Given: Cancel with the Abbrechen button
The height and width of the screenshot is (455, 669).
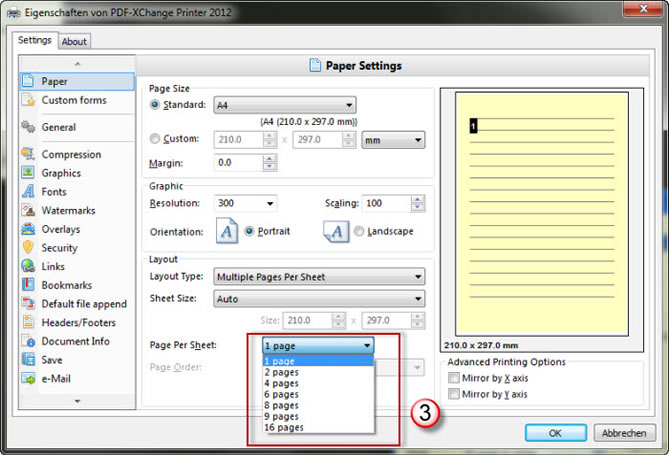Looking at the screenshot, I should coord(624,433).
